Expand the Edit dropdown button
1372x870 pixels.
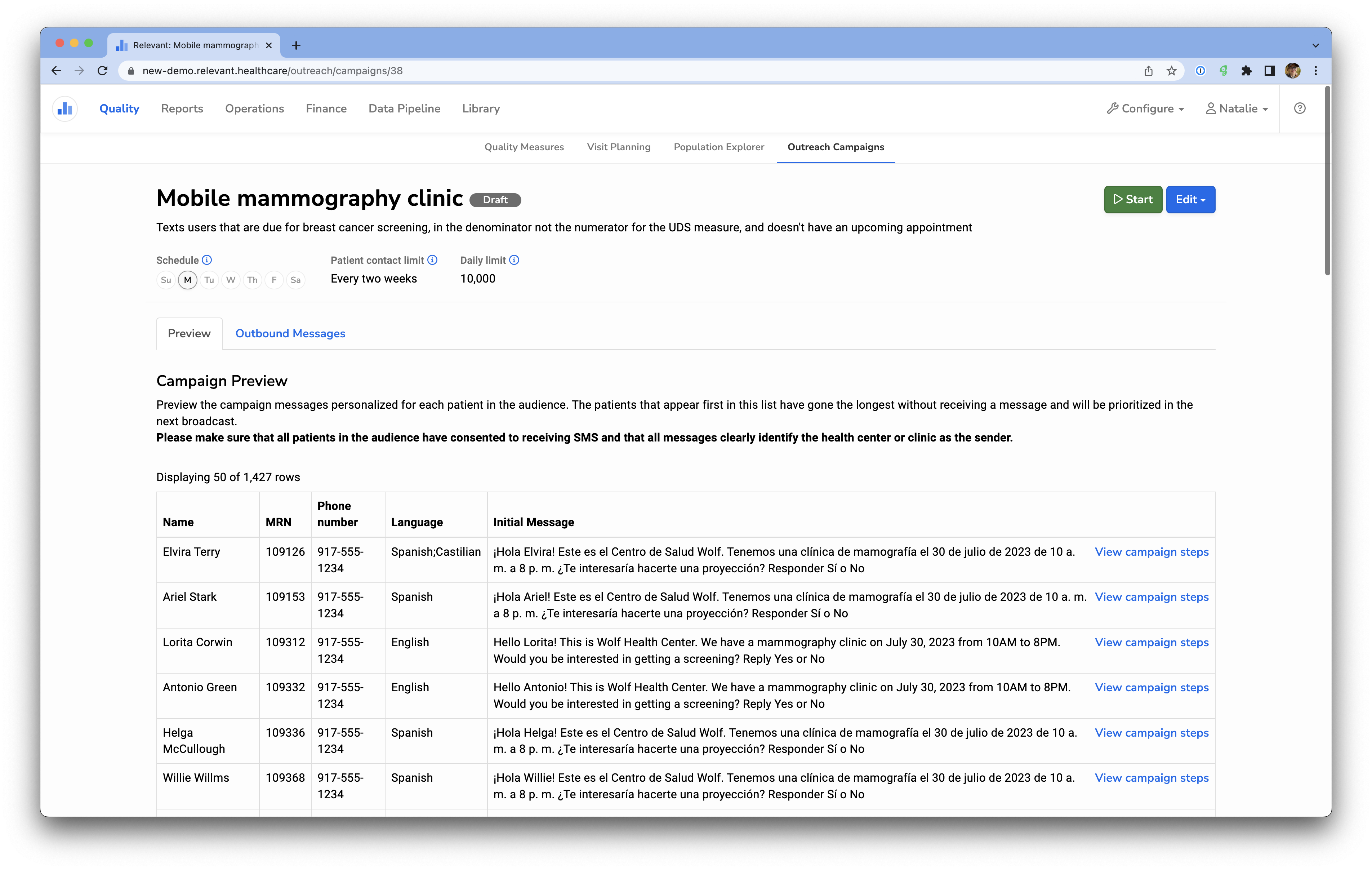[1190, 200]
